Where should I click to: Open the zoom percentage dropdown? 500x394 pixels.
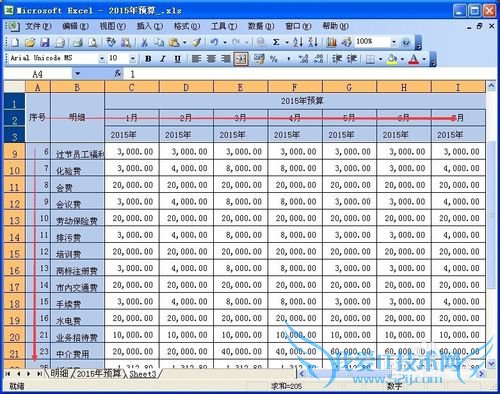(394, 42)
